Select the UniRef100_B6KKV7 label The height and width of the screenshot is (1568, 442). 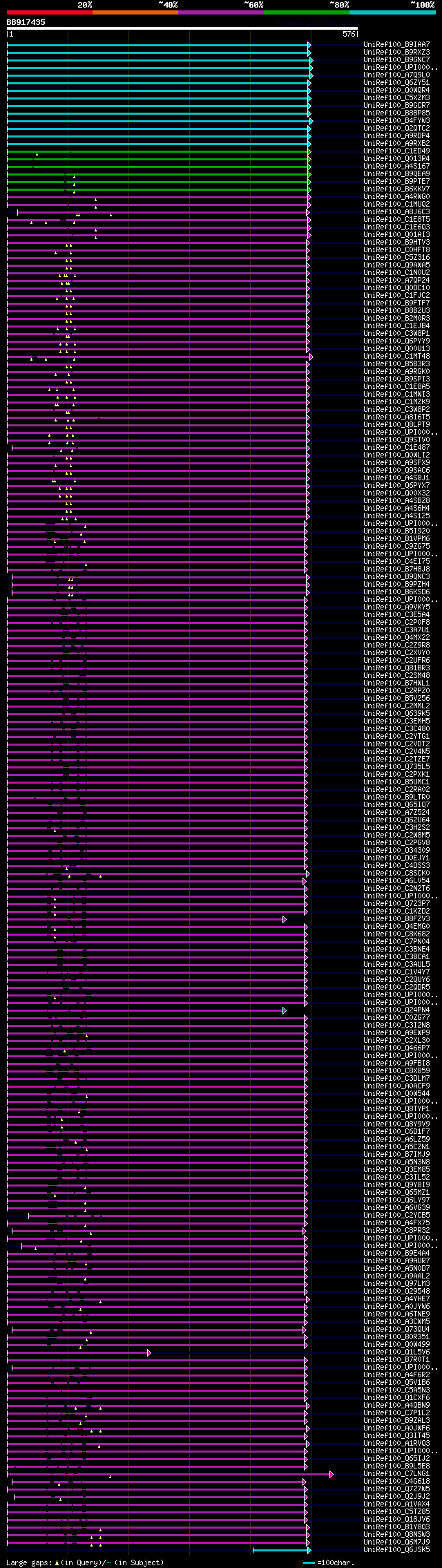[396, 189]
